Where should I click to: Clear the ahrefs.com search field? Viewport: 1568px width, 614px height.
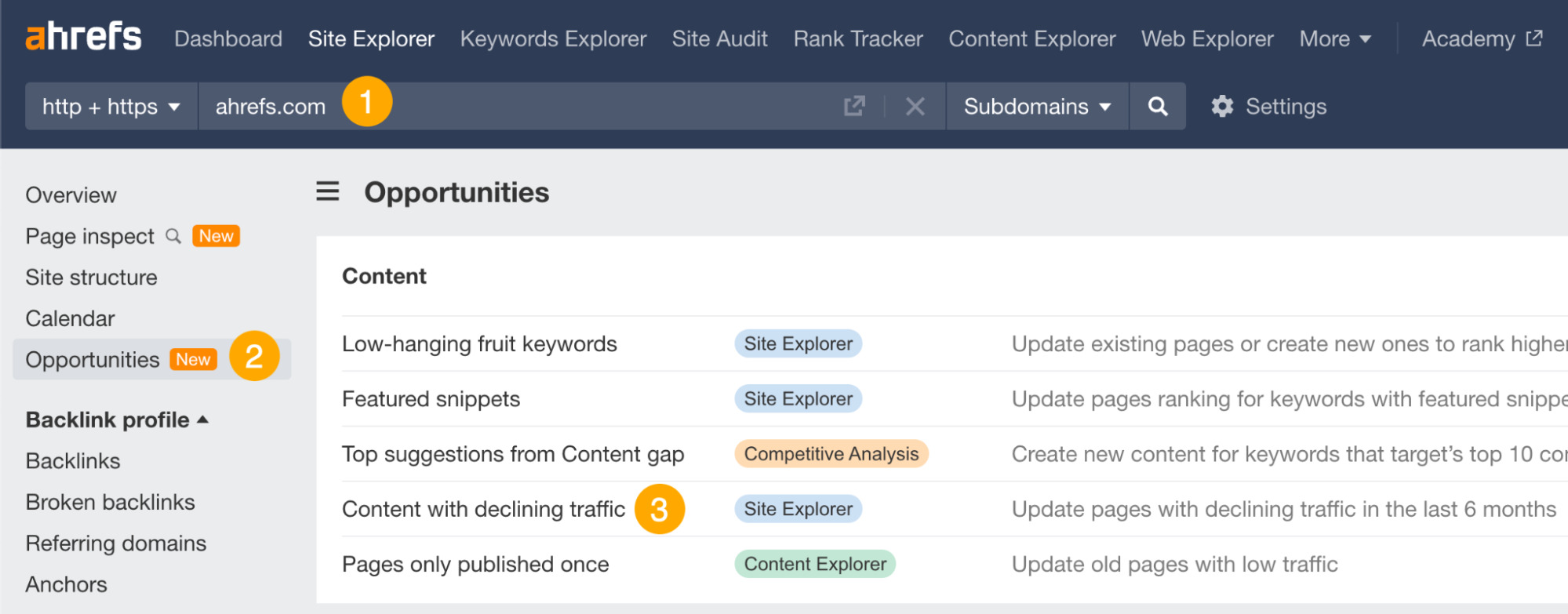tap(915, 106)
